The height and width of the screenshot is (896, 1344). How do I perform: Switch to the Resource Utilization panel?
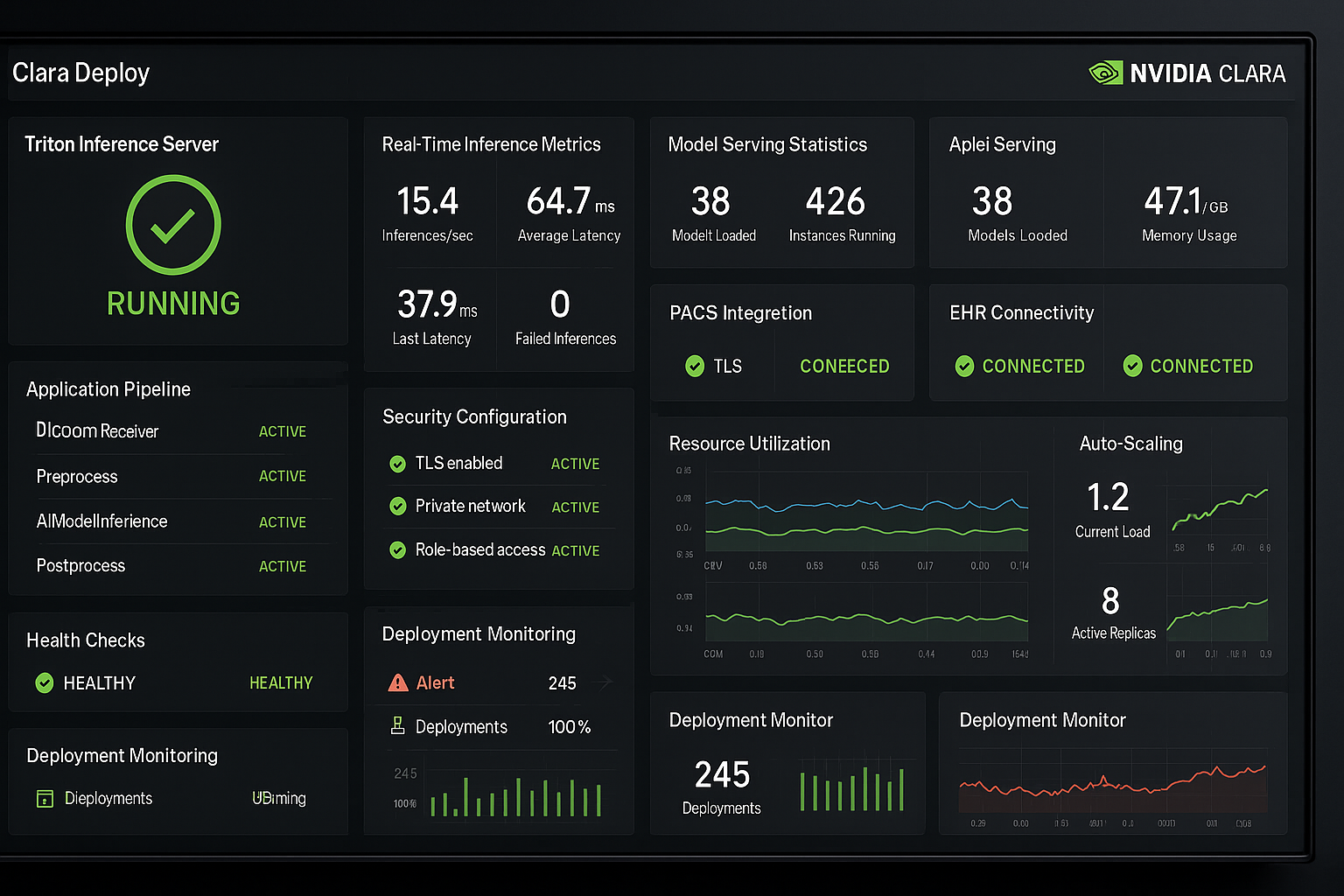click(749, 444)
